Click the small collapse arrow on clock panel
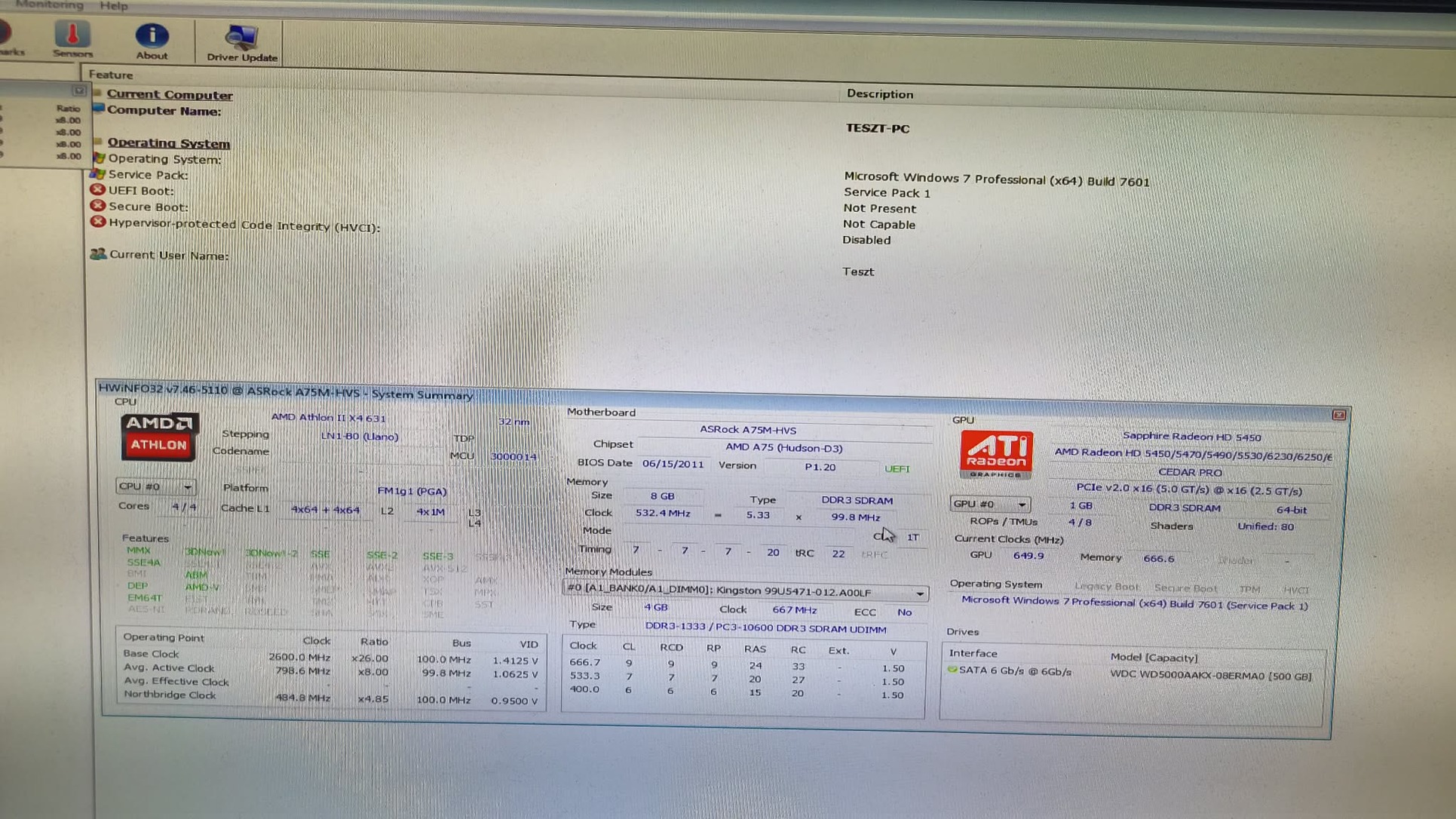Screen dimensions: 1456x819 pyautogui.click(x=78, y=90)
